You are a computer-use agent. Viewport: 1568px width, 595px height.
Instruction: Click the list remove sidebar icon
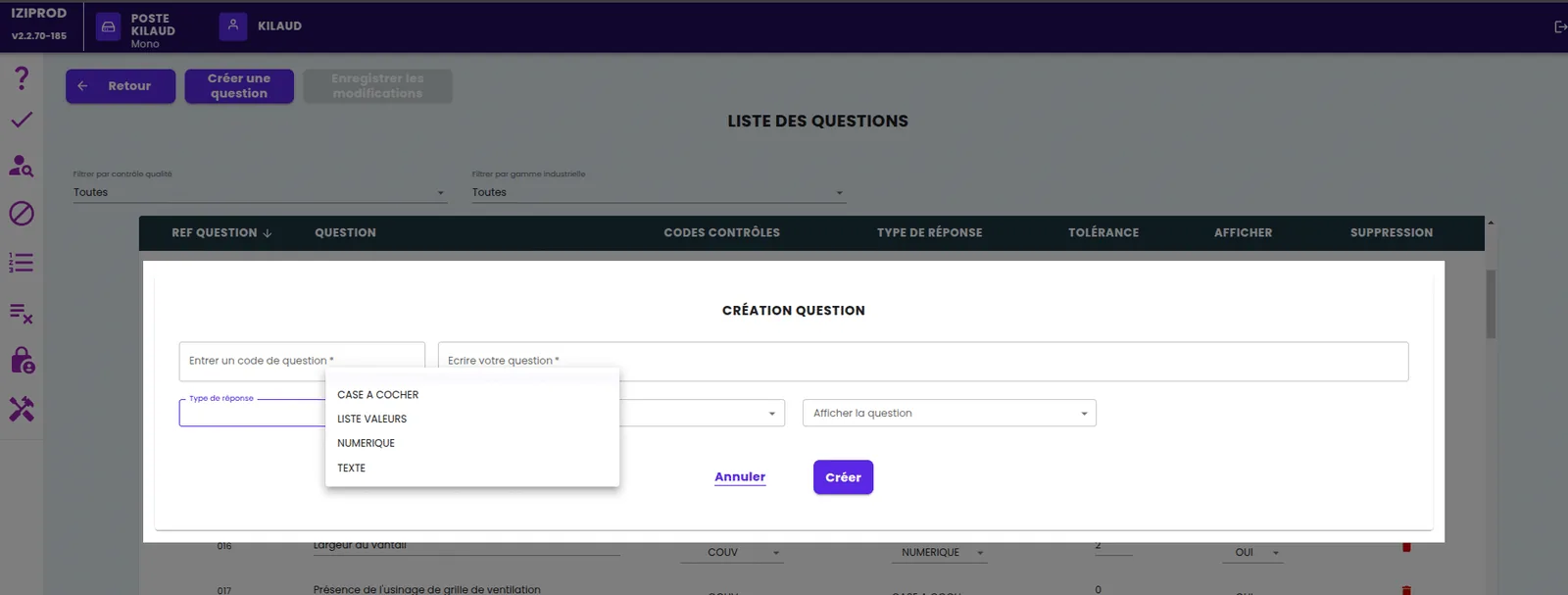[x=22, y=314]
